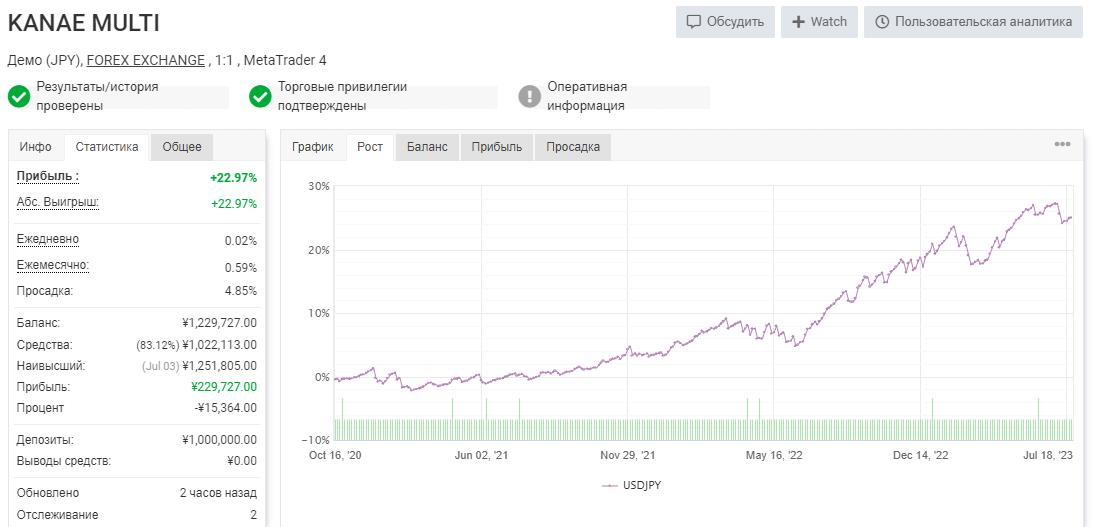The width and height of the screenshot is (1095, 527).
Task: Click the Торговые привилегии подтверждены text
Action: click(x=342, y=97)
